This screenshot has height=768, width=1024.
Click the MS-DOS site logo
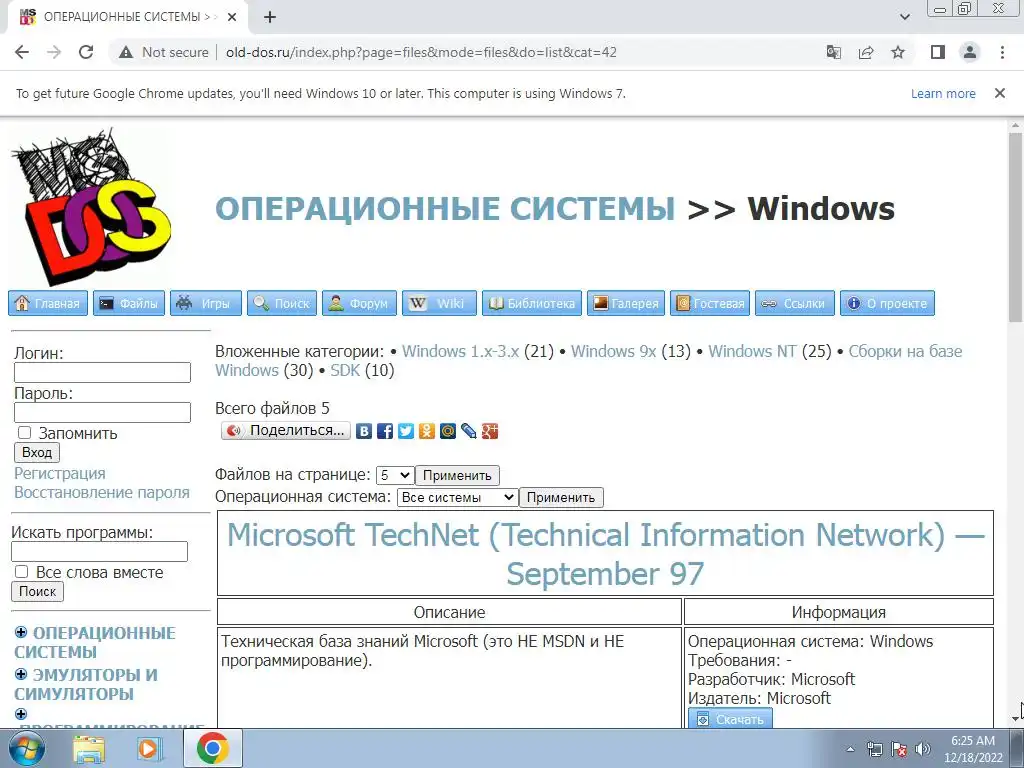91,207
